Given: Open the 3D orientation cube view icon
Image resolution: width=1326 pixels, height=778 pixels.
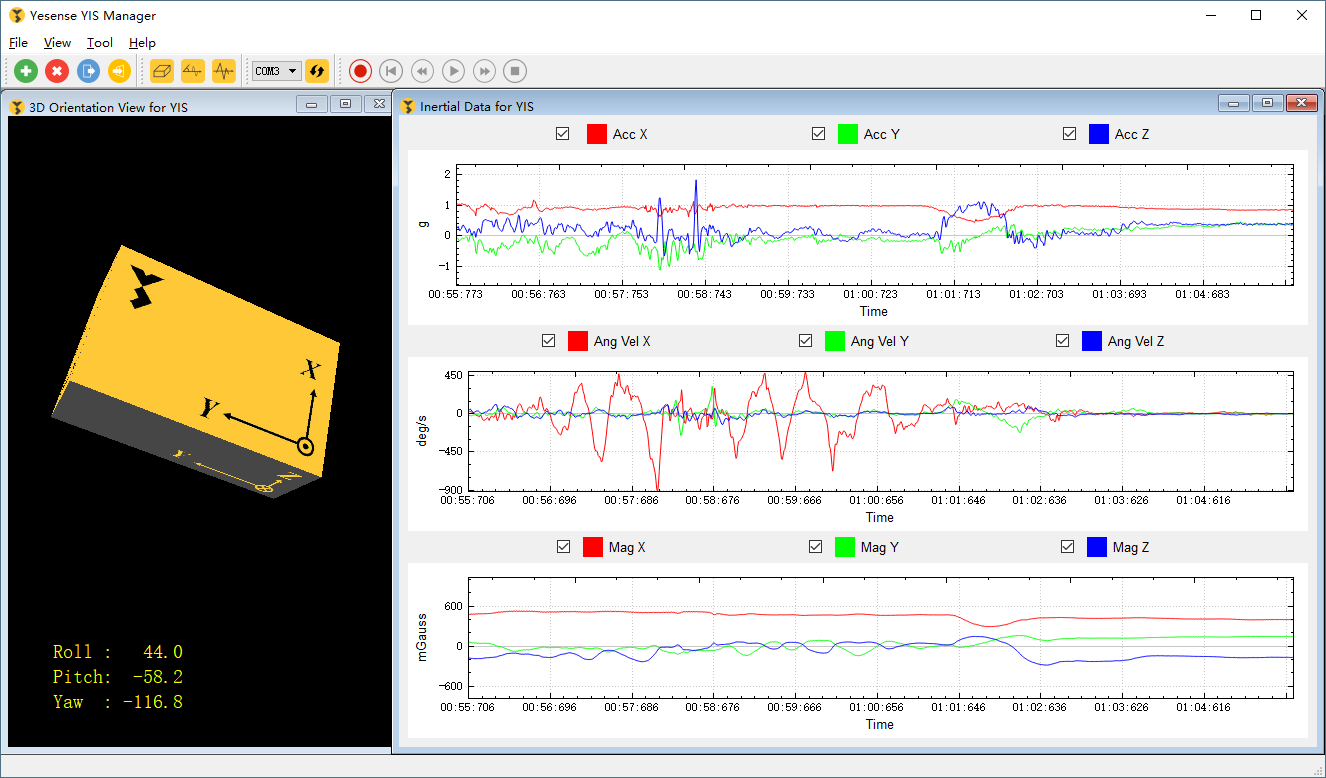Looking at the screenshot, I should (161, 71).
